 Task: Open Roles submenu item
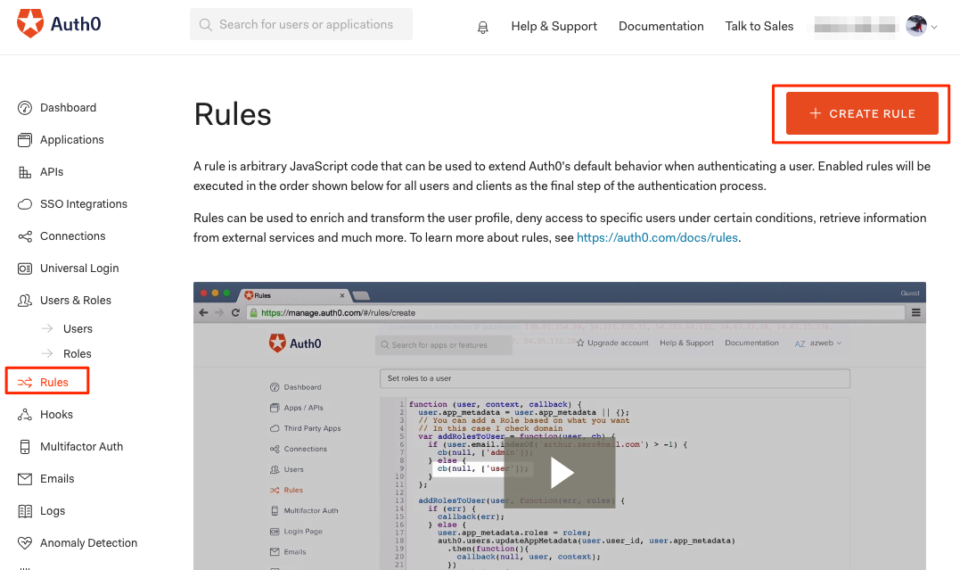tap(77, 354)
